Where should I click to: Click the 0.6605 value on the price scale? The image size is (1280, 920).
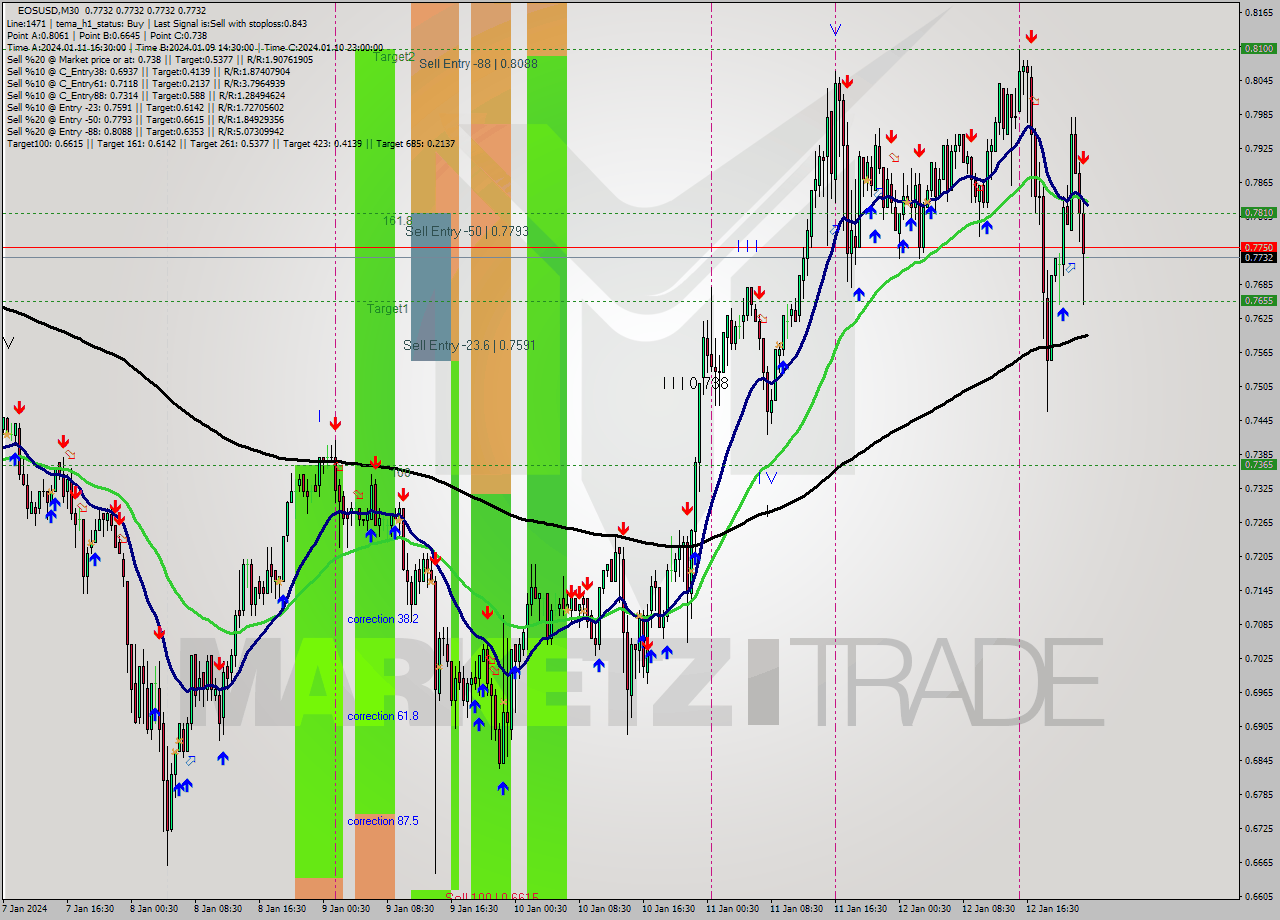(1258, 896)
